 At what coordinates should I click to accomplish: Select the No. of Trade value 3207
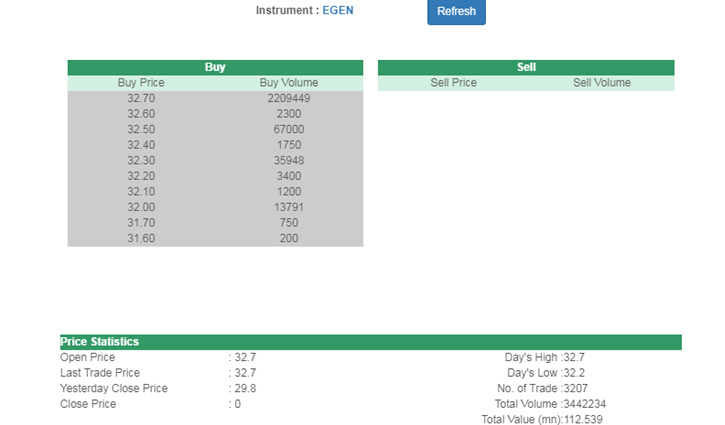click(575, 388)
